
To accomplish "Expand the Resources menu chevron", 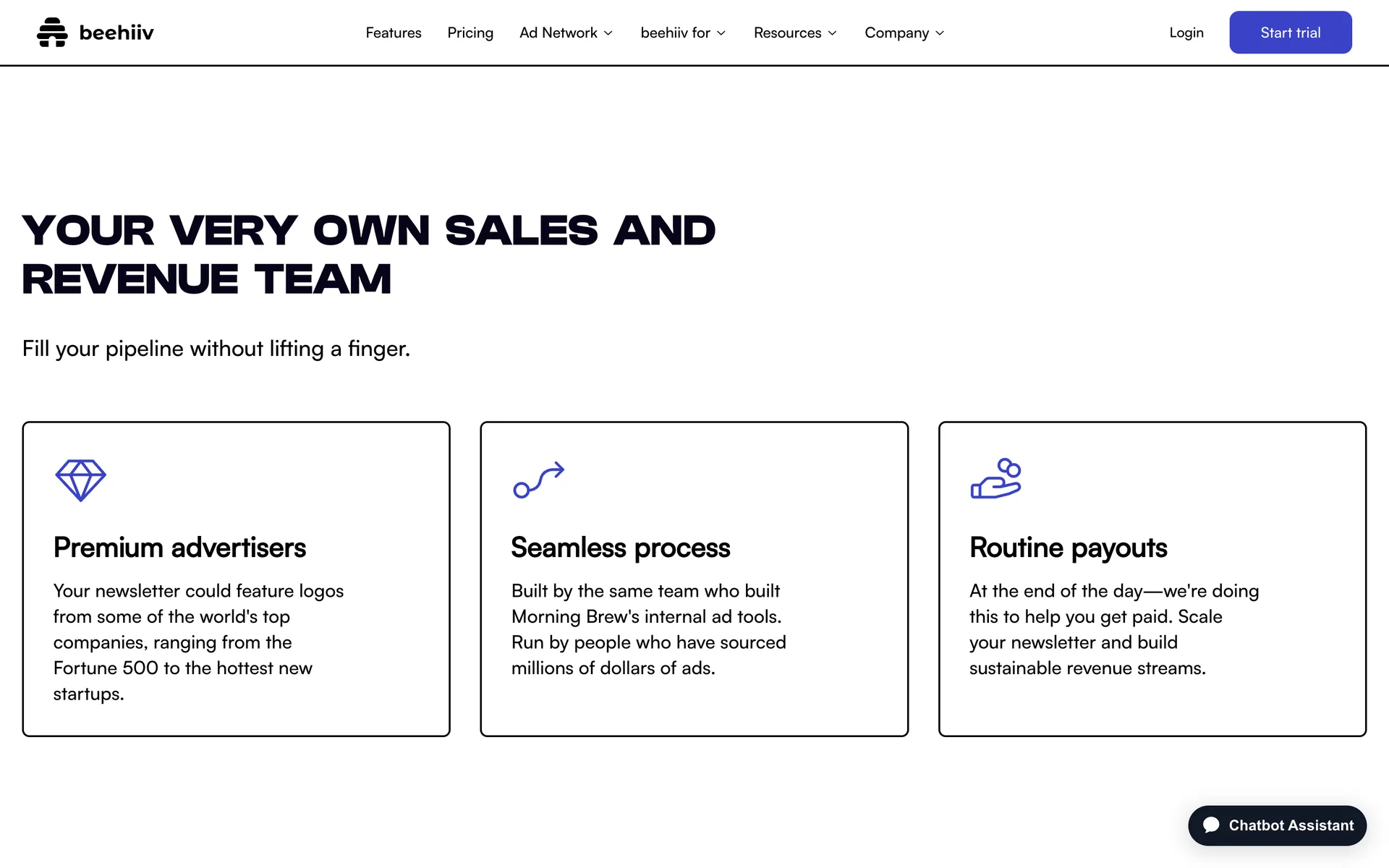I will pyautogui.click(x=832, y=33).
